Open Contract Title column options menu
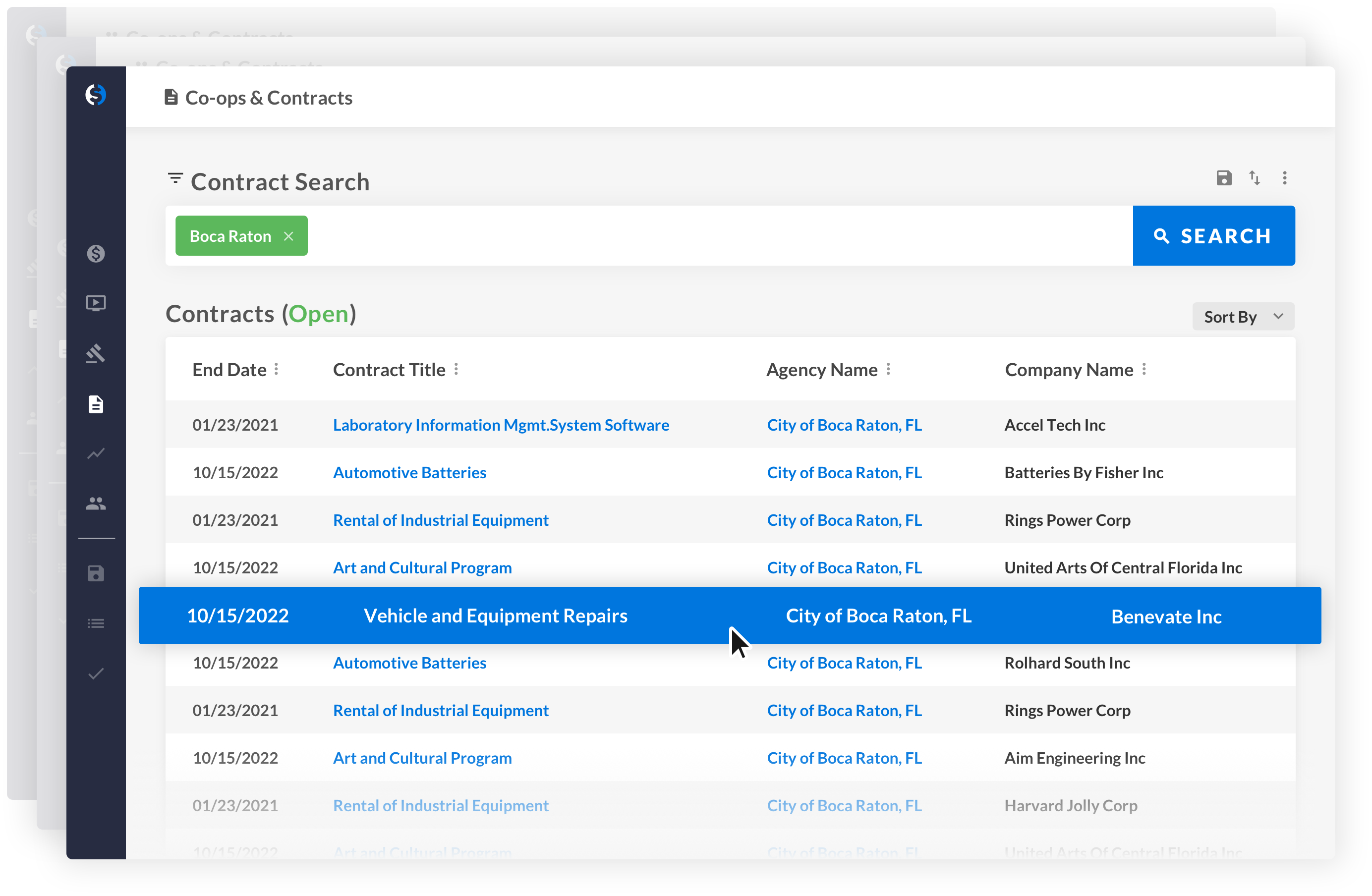1372x896 pixels. click(x=456, y=369)
